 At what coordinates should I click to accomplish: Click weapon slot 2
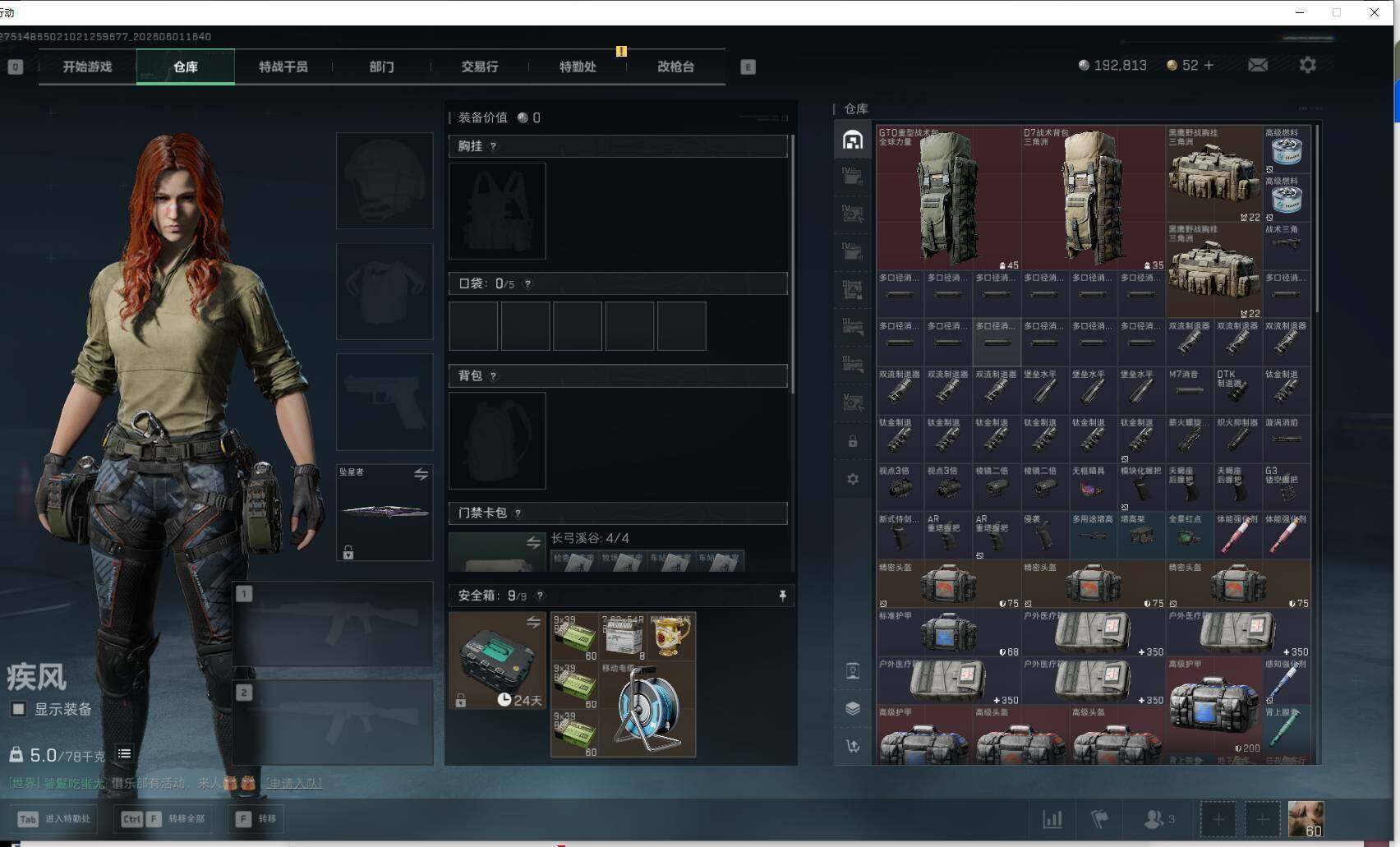pos(333,722)
